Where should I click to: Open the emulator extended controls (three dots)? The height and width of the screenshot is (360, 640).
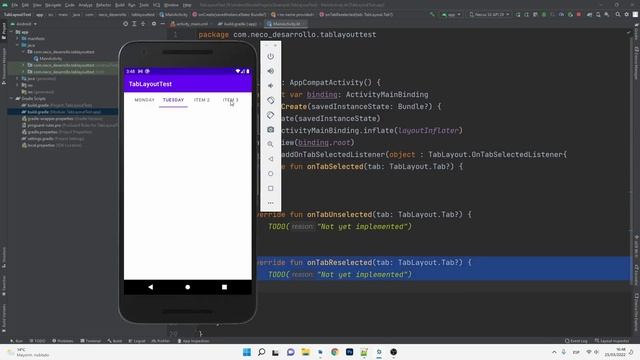[x=270, y=203]
